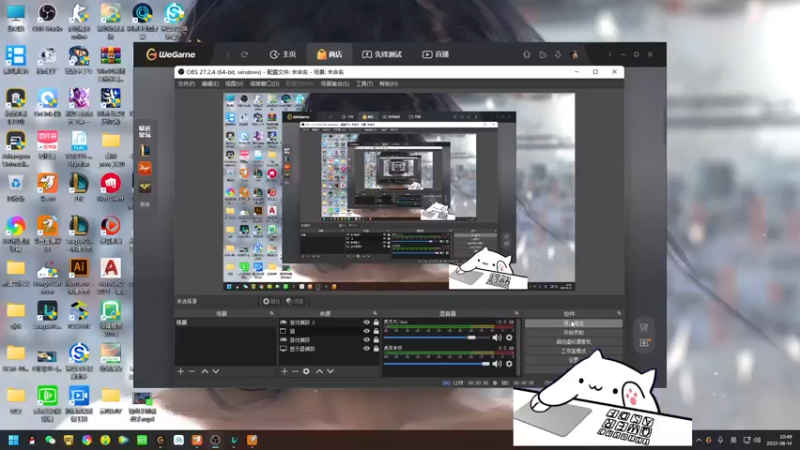Screen dimensions: 800x450
Task: Click the WeGame logo
Action: coord(170,54)
